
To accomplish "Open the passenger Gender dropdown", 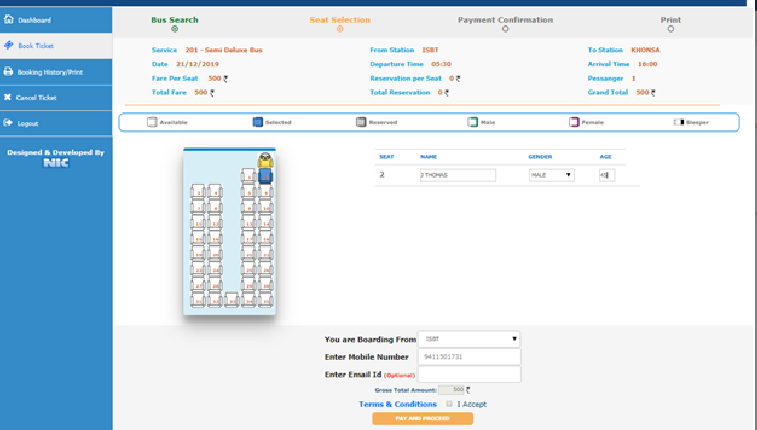I will [x=551, y=175].
